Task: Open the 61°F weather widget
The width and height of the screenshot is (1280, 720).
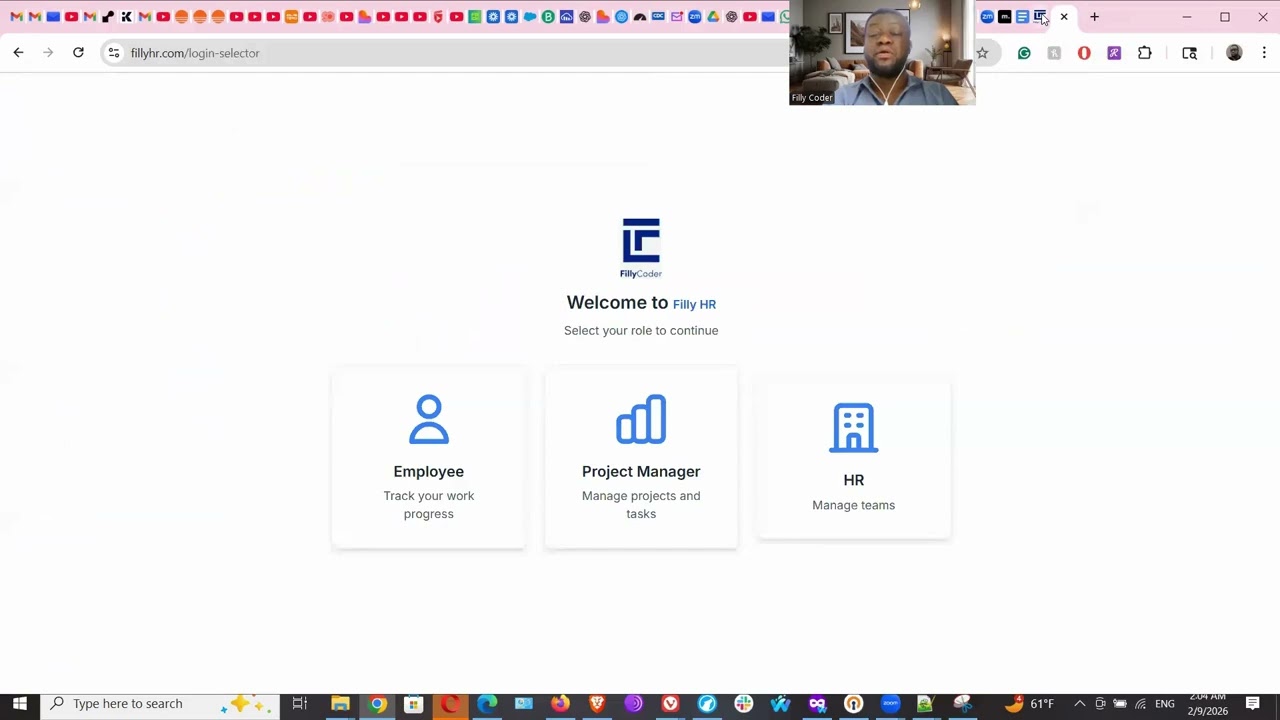Action: (x=1029, y=704)
